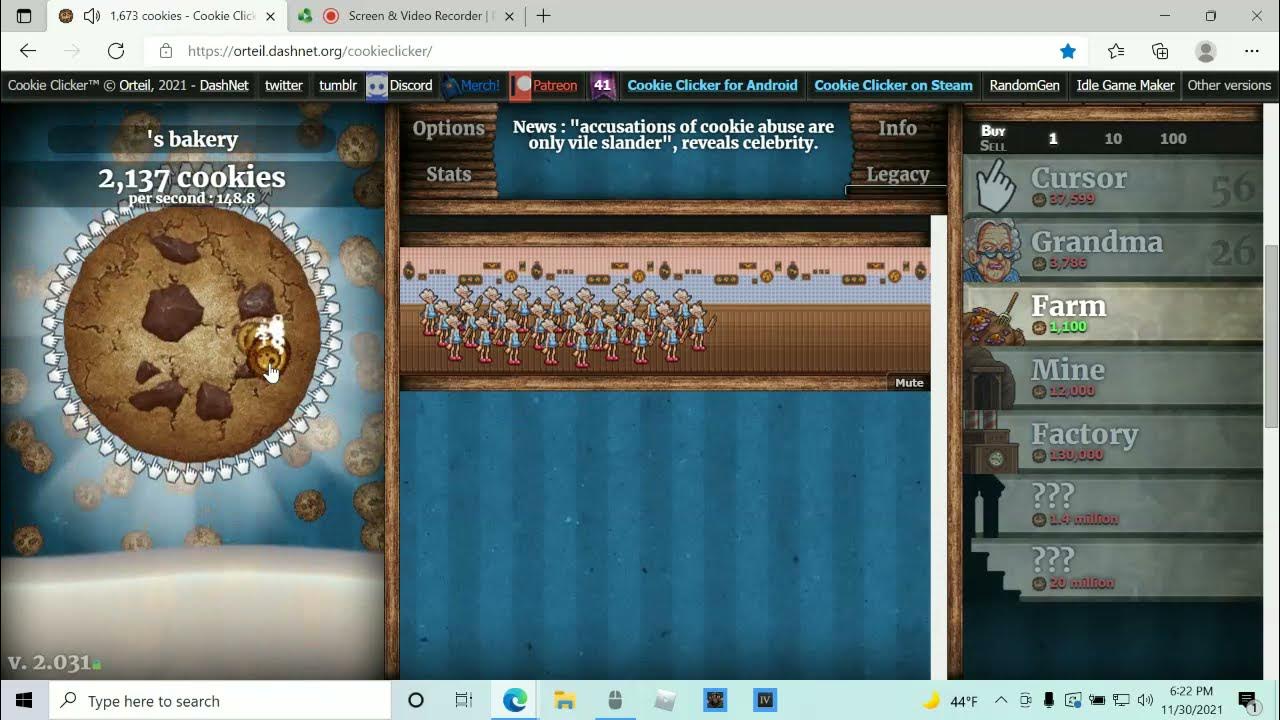1280x720 pixels.
Task: Buy a Cursor building
Action: pos(1113,186)
